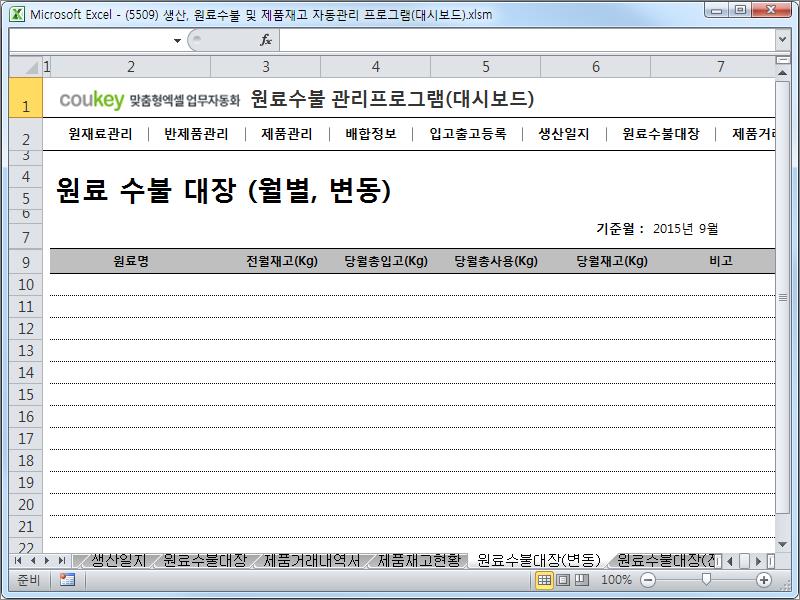Click the 준비 ready status text
The width and height of the screenshot is (800, 600).
coord(28,580)
